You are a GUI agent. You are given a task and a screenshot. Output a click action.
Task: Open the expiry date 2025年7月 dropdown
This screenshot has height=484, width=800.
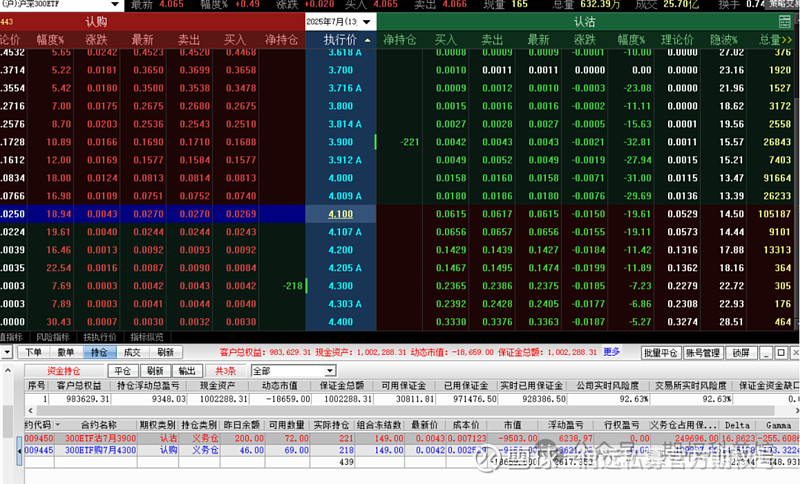[366, 22]
